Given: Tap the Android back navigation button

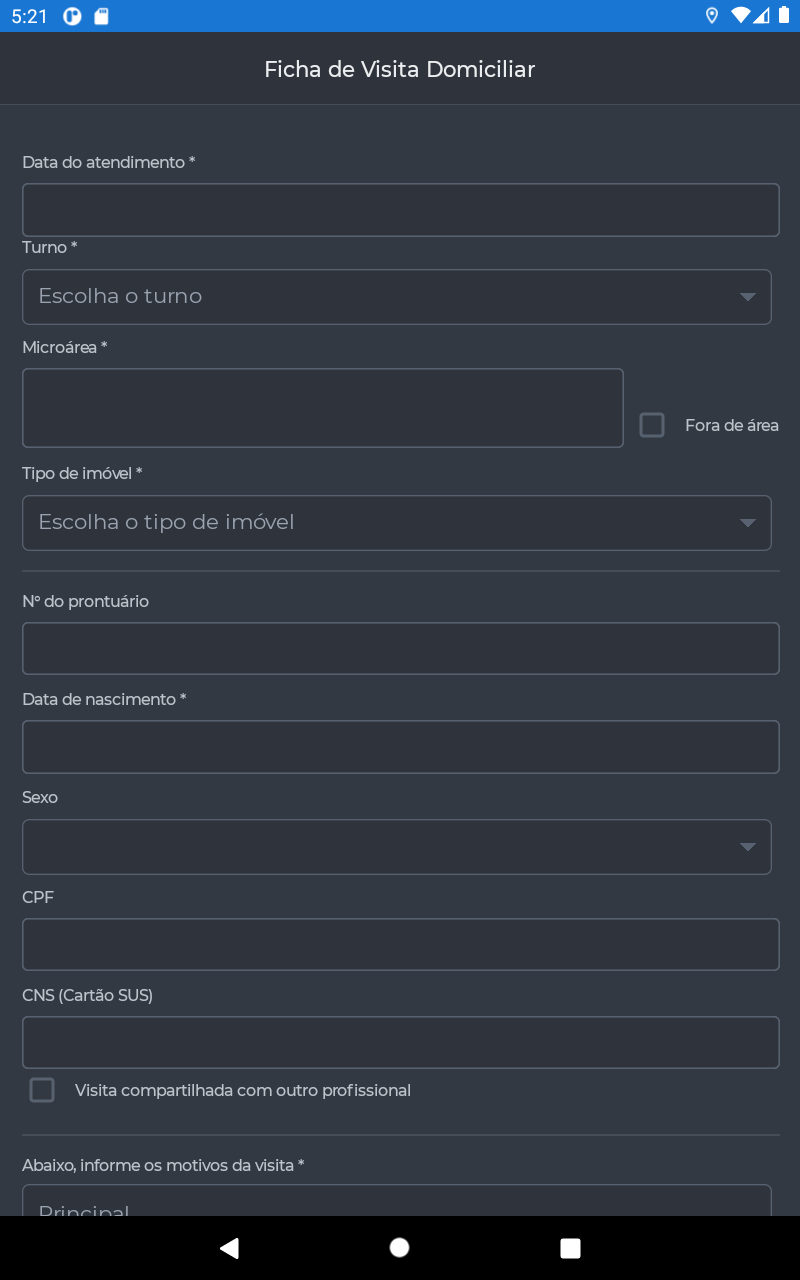Looking at the screenshot, I should click(230, 1247).
